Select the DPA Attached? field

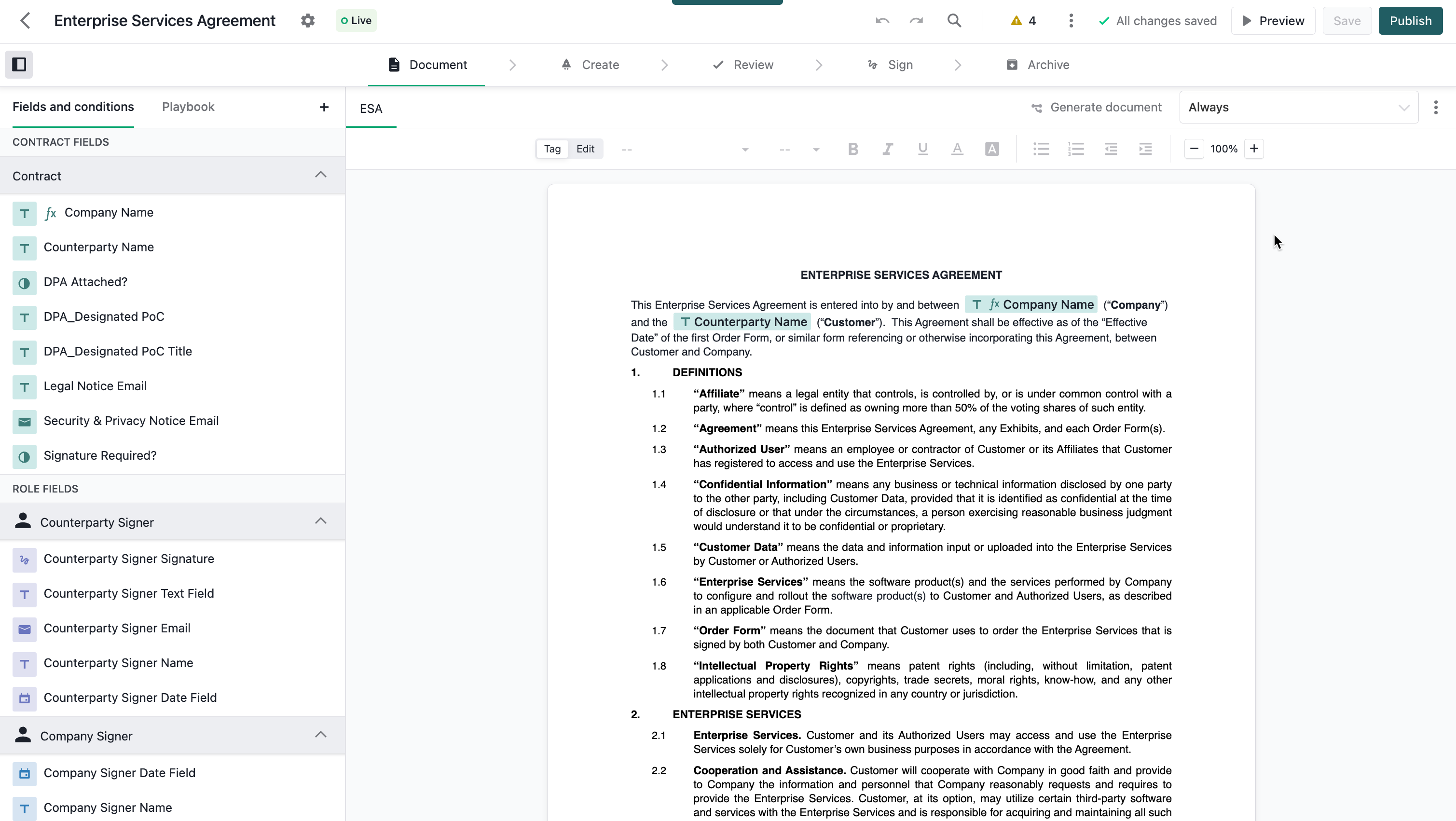85,282
